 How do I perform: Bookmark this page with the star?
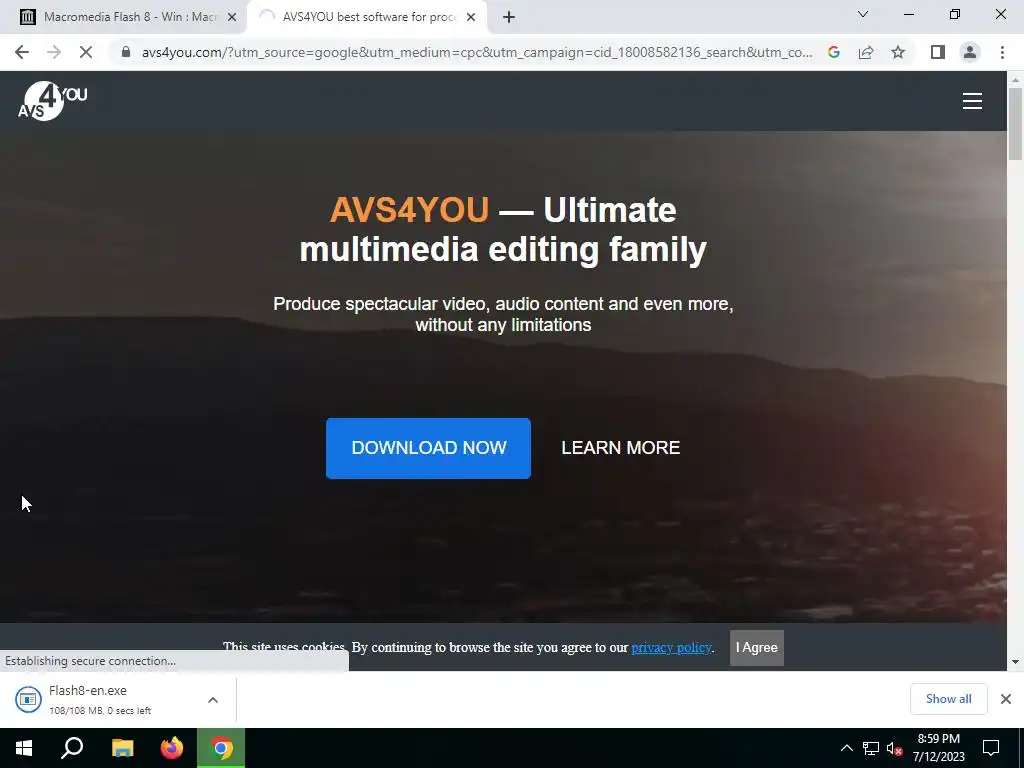point(898,52)
